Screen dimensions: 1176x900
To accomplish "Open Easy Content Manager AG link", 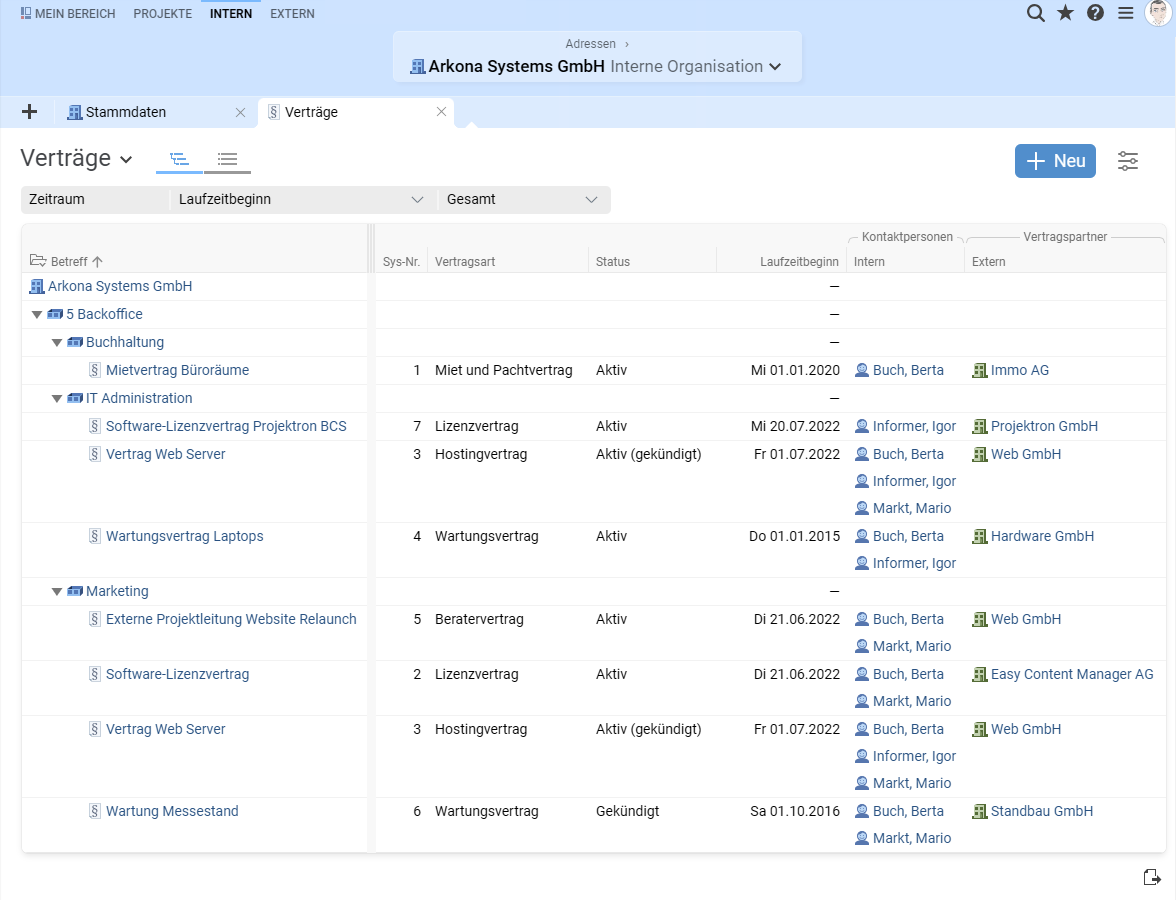I will point(1072,674).
